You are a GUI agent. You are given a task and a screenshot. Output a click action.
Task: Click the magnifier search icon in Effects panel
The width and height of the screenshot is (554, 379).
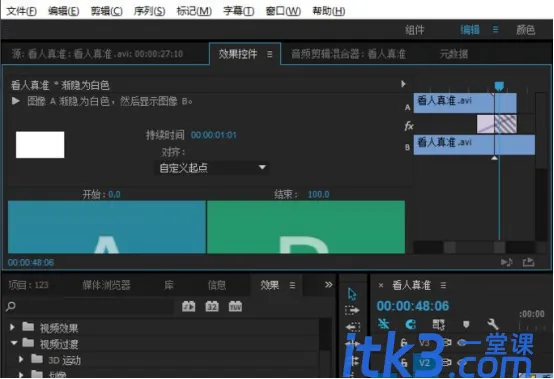(x=11, y=306)
